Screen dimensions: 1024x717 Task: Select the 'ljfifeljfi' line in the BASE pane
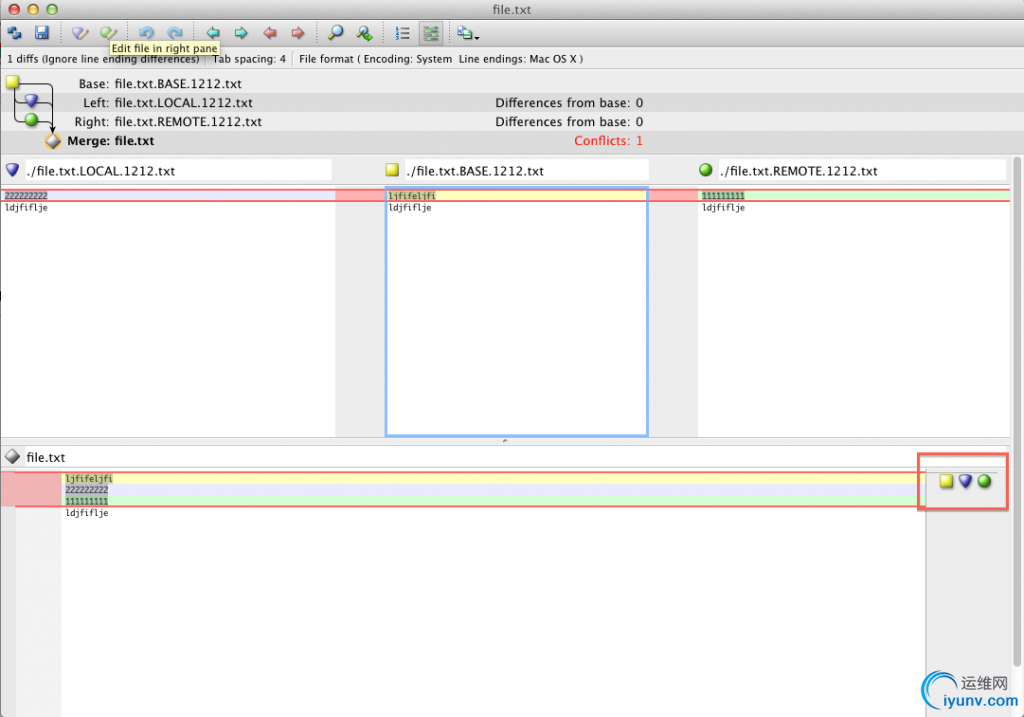click(517, 195)
